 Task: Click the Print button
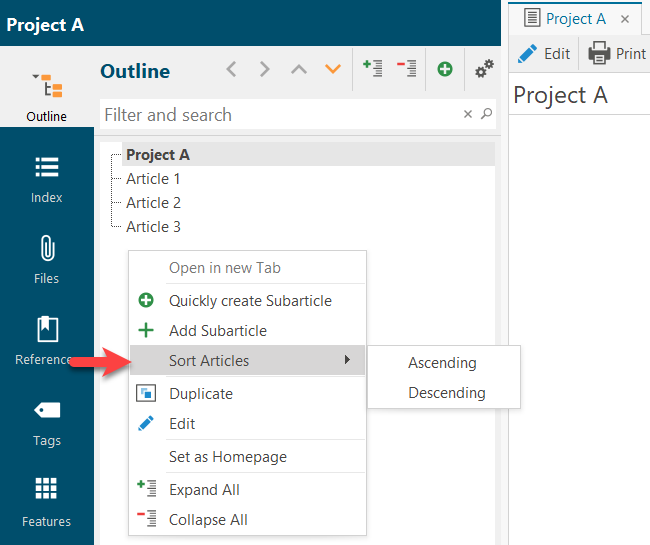tap(617, 54)
